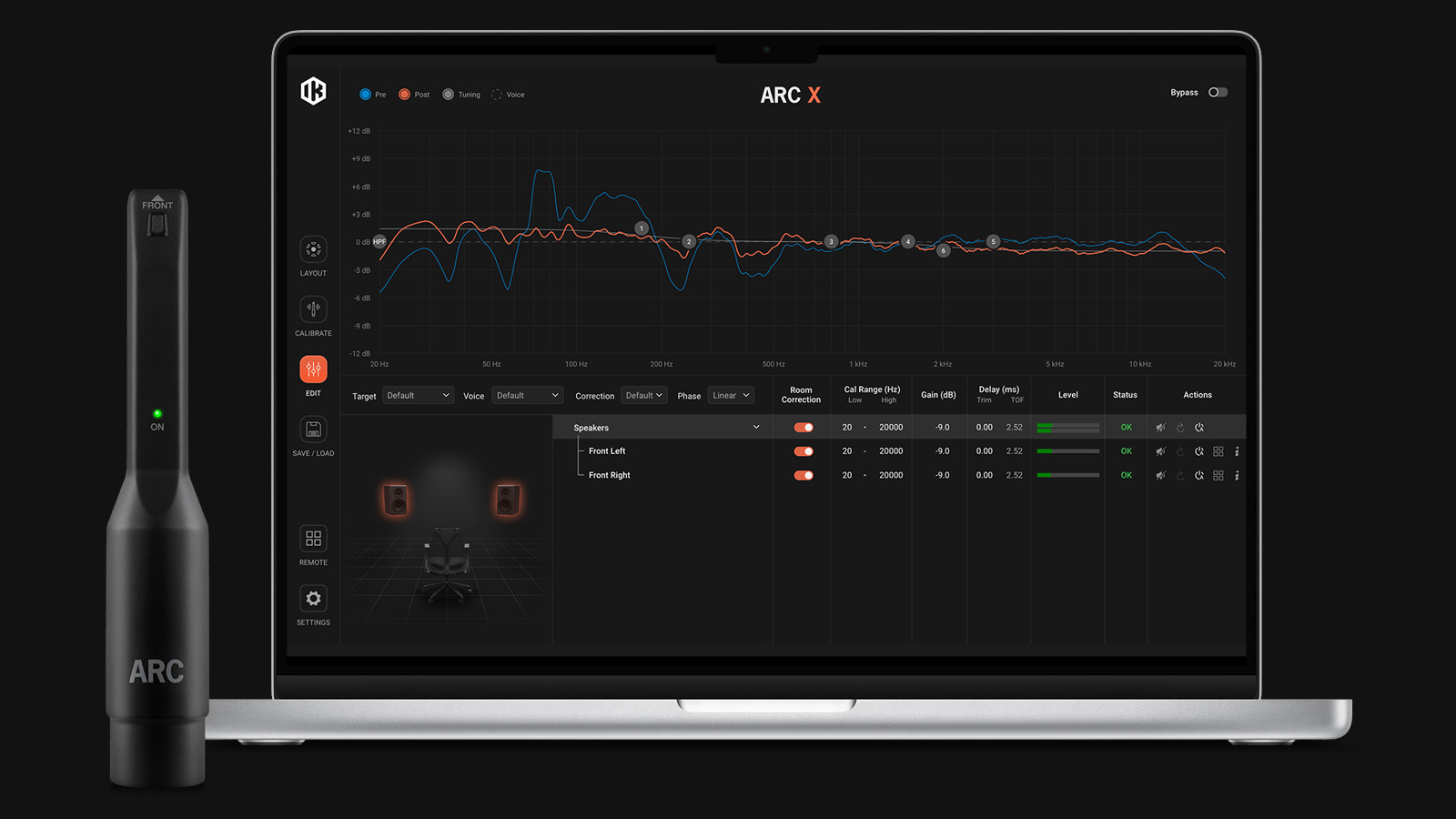1456x819 pixels.
Task: Open the Layout panel from the sidebar
Action: 313,249
